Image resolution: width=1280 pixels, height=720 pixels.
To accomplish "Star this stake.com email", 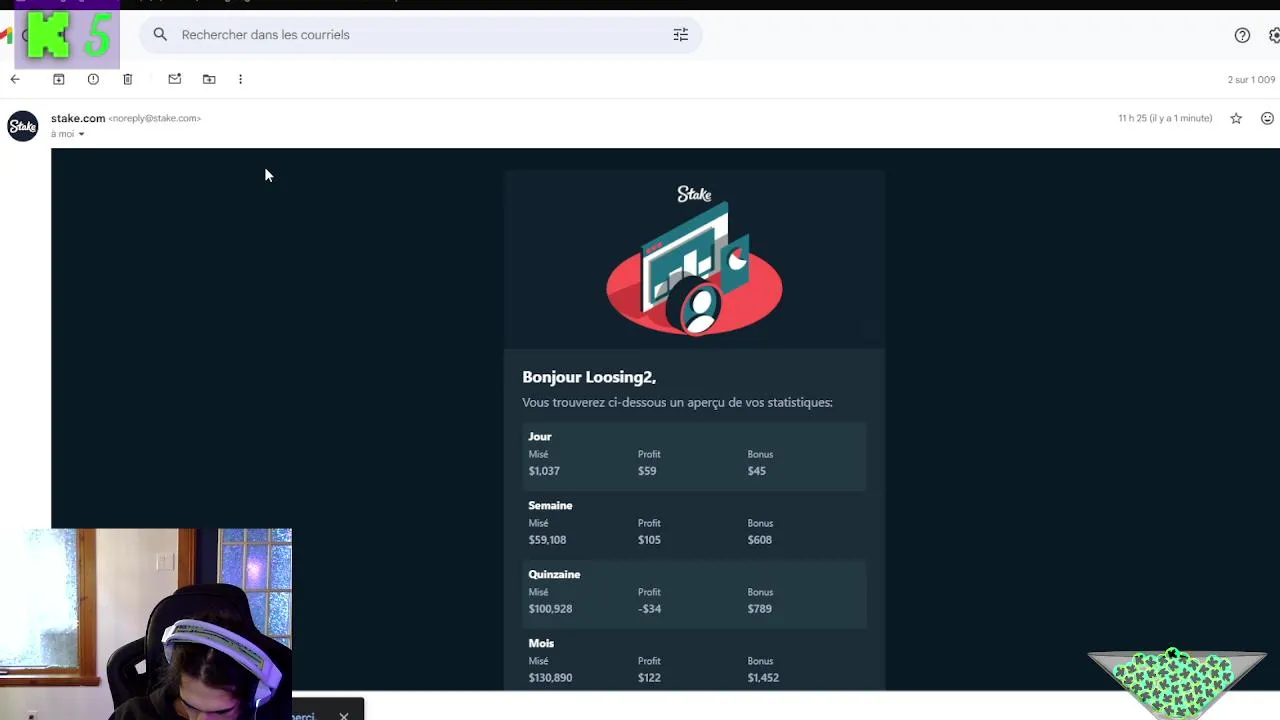I will tap(1236, 118).
